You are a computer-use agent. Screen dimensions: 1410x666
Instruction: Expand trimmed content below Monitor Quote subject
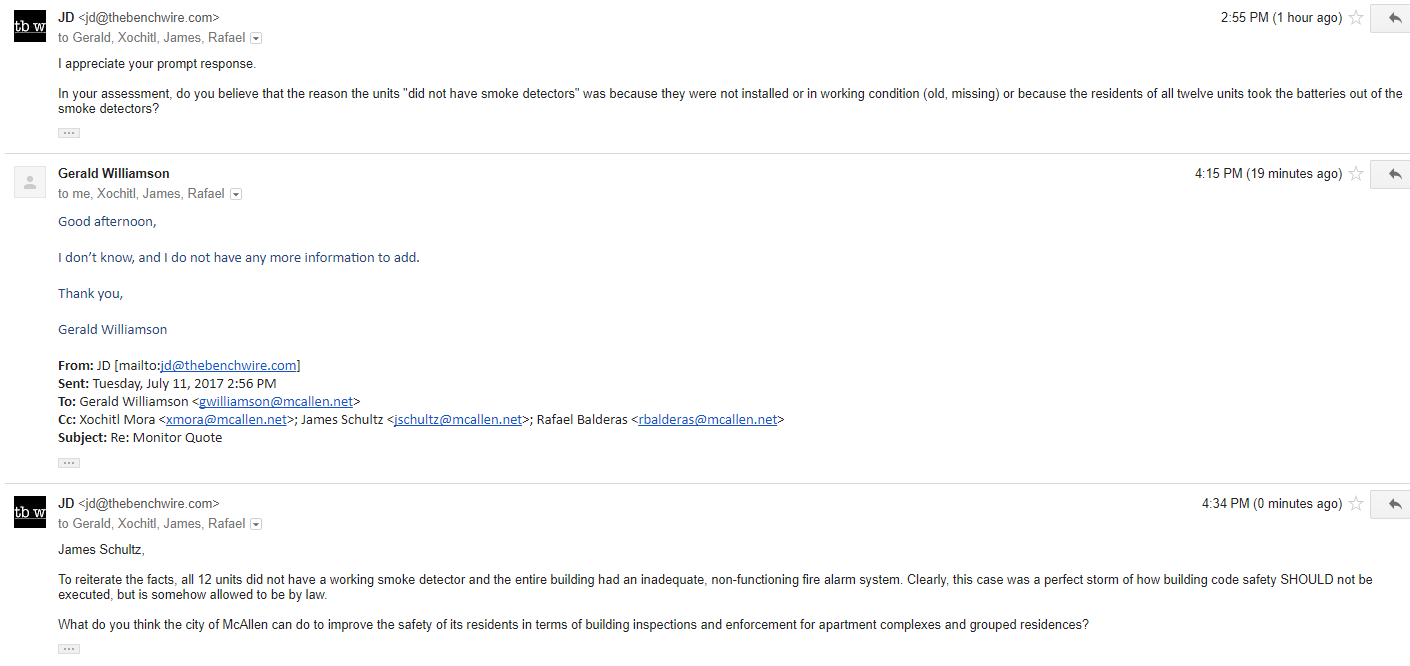pos(69,463)
